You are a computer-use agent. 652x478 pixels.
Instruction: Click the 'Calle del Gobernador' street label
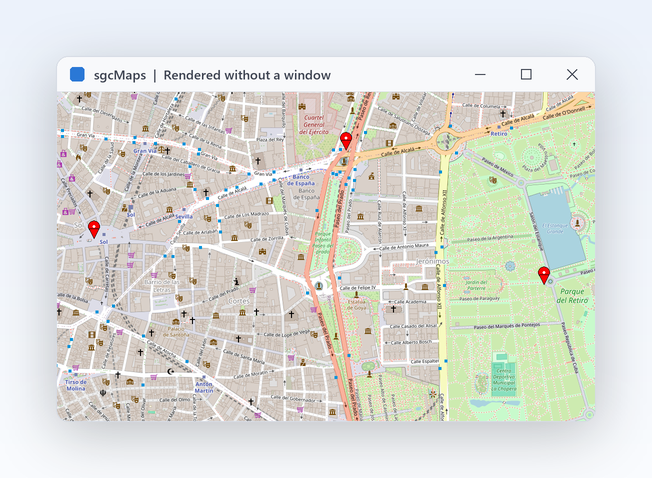click(x=293, y=398)
